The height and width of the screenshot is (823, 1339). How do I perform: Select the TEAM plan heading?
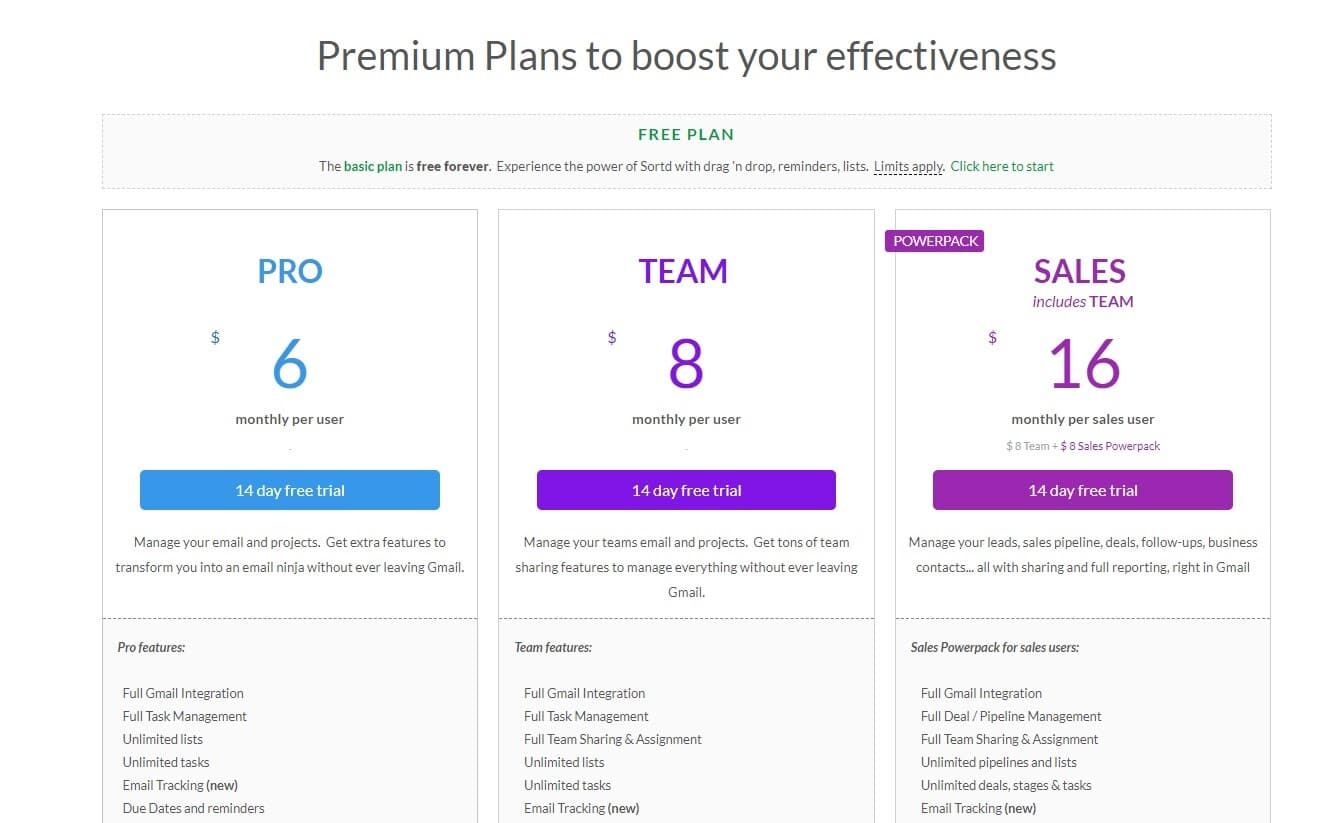683,271
